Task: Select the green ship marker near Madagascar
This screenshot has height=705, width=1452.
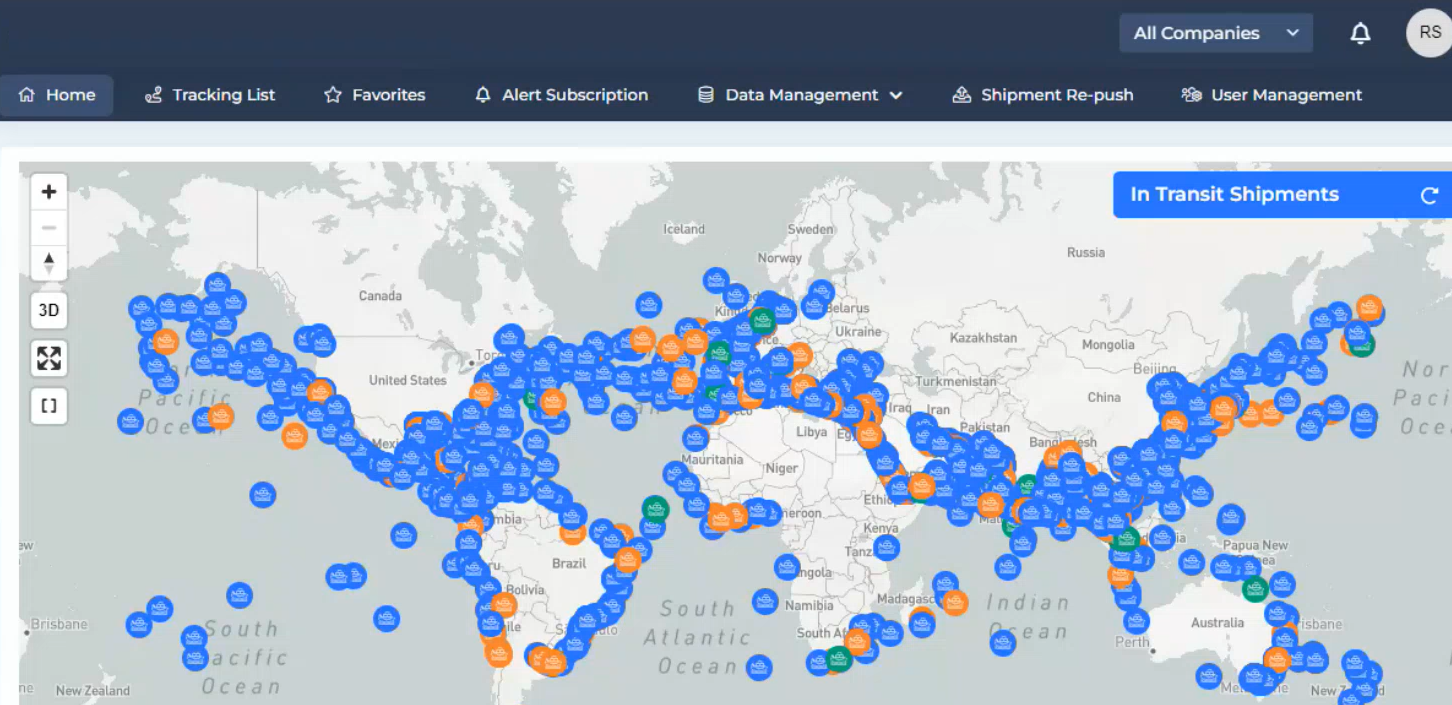Action: pos(838,658)
